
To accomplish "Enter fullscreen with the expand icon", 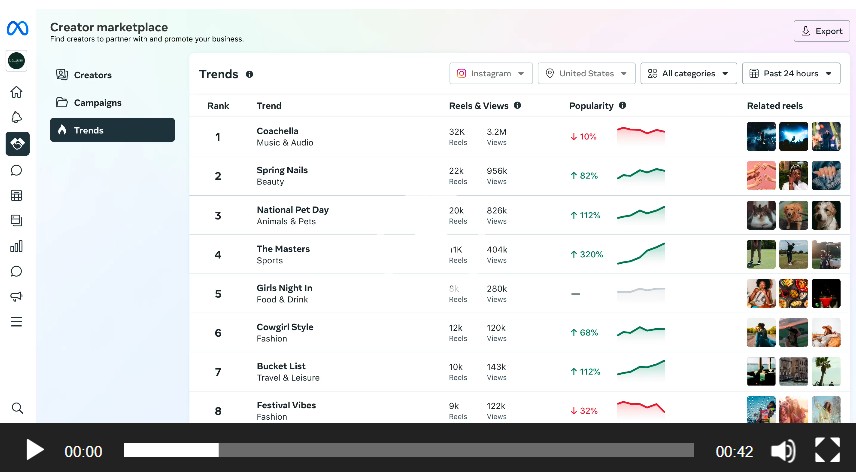I will (828, 451).
